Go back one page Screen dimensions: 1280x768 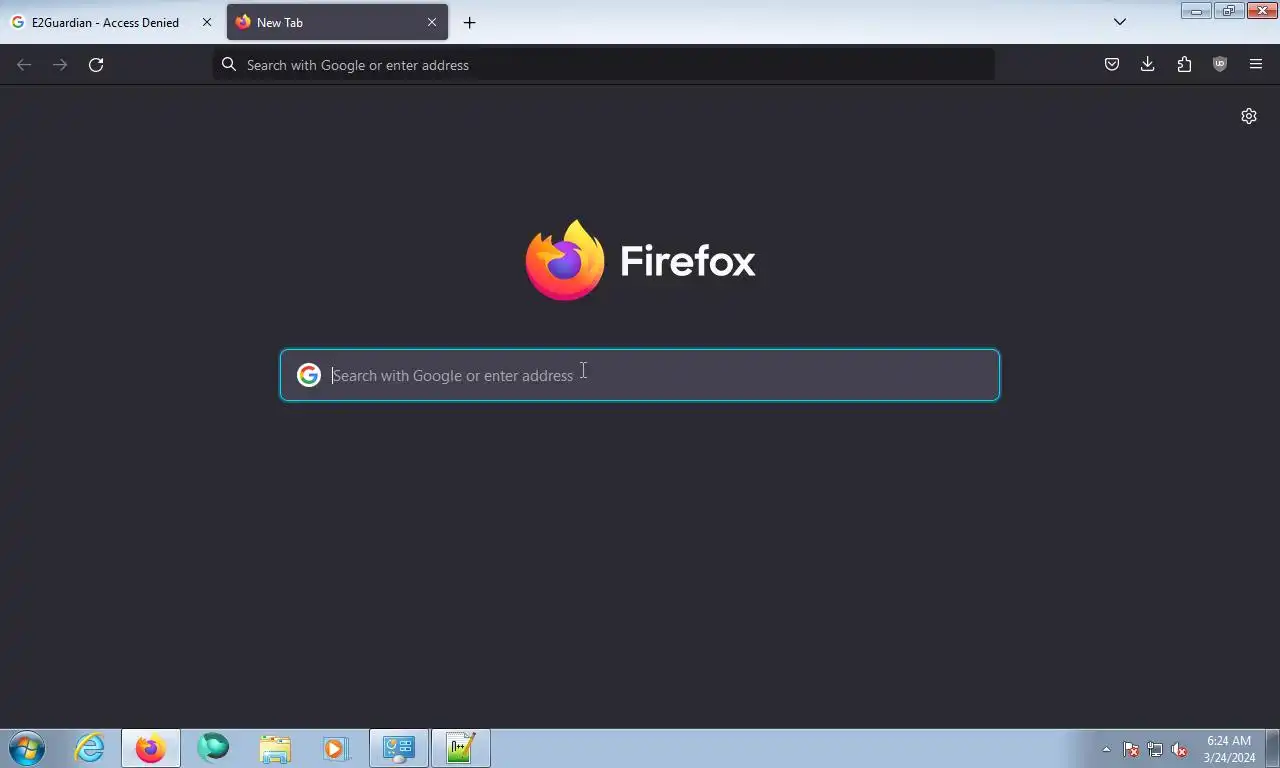(x=24, y=65)
